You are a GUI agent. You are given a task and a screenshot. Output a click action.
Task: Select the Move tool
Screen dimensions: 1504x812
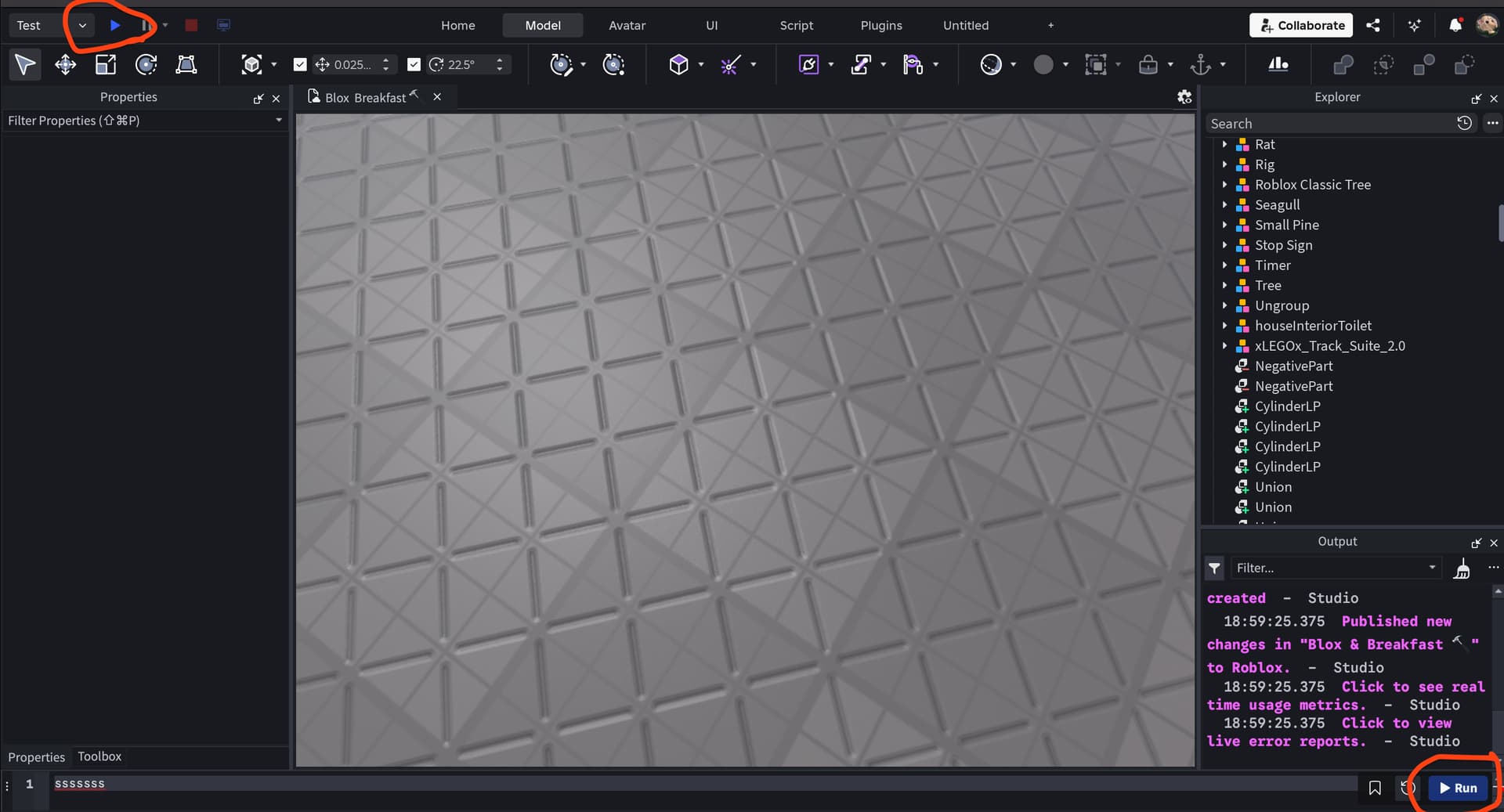[65, 64]
